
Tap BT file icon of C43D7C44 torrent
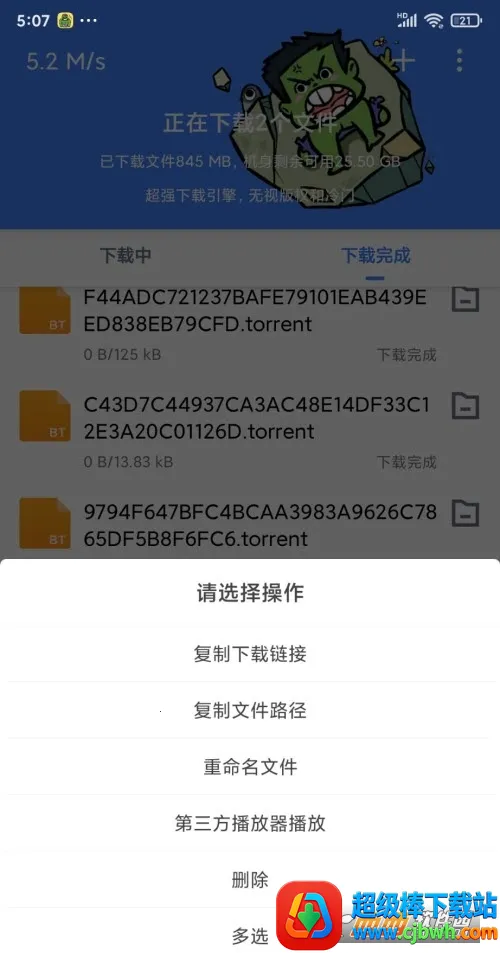pos(45,416)
